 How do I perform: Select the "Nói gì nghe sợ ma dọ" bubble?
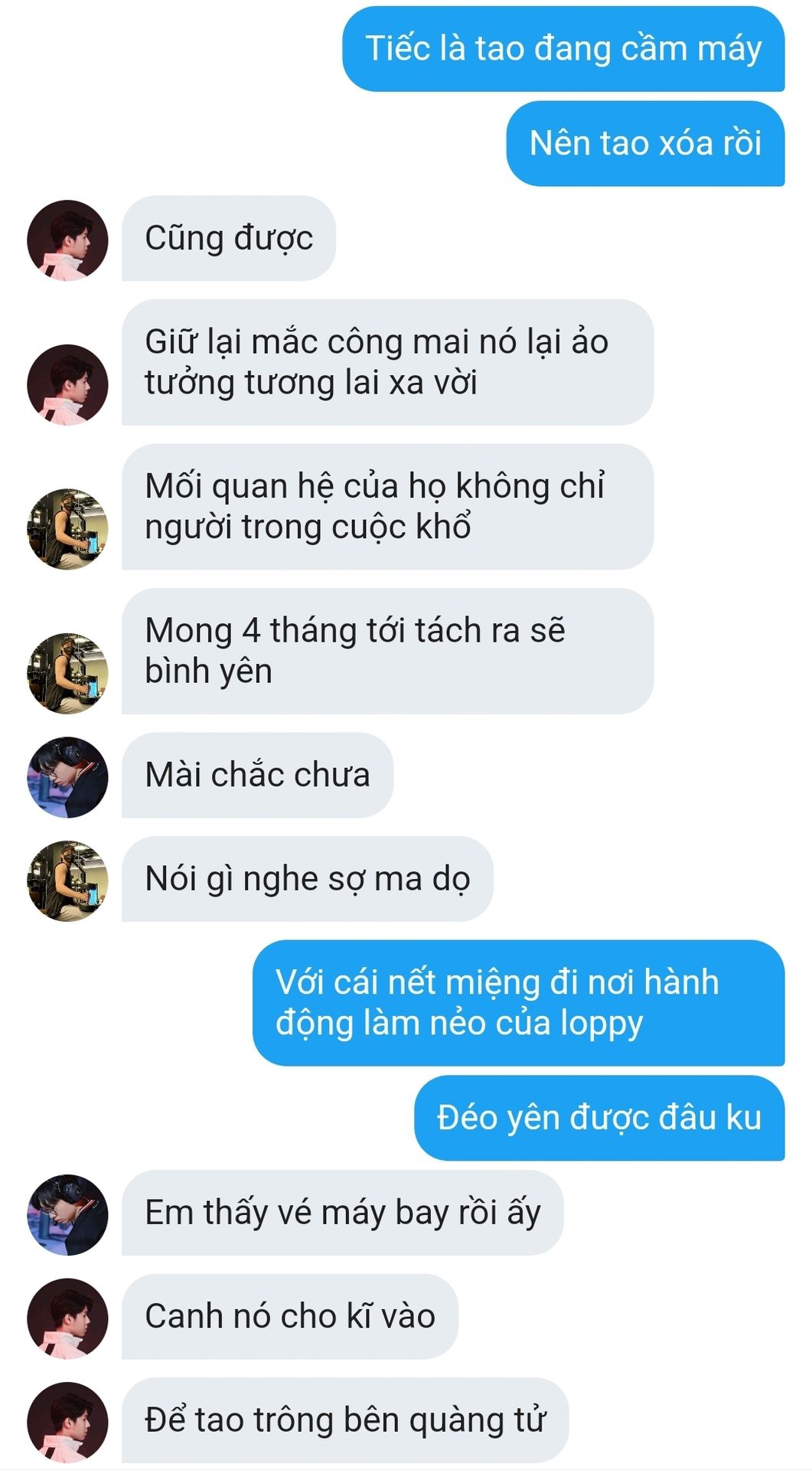click(x=308, y=879)
